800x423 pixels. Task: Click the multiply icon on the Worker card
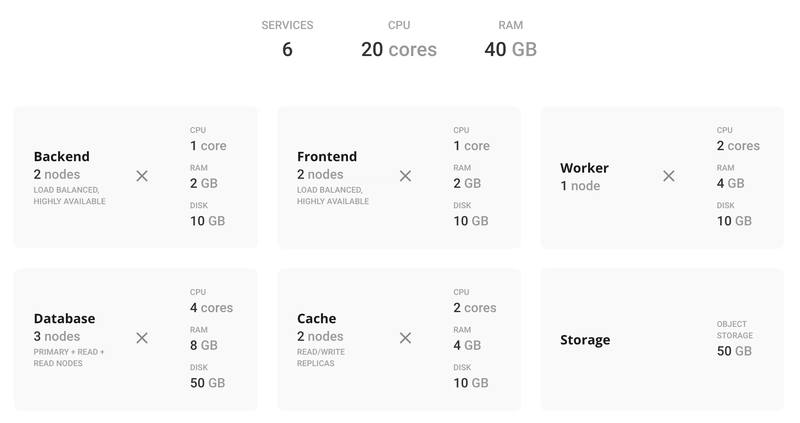(x=669, y=176)
